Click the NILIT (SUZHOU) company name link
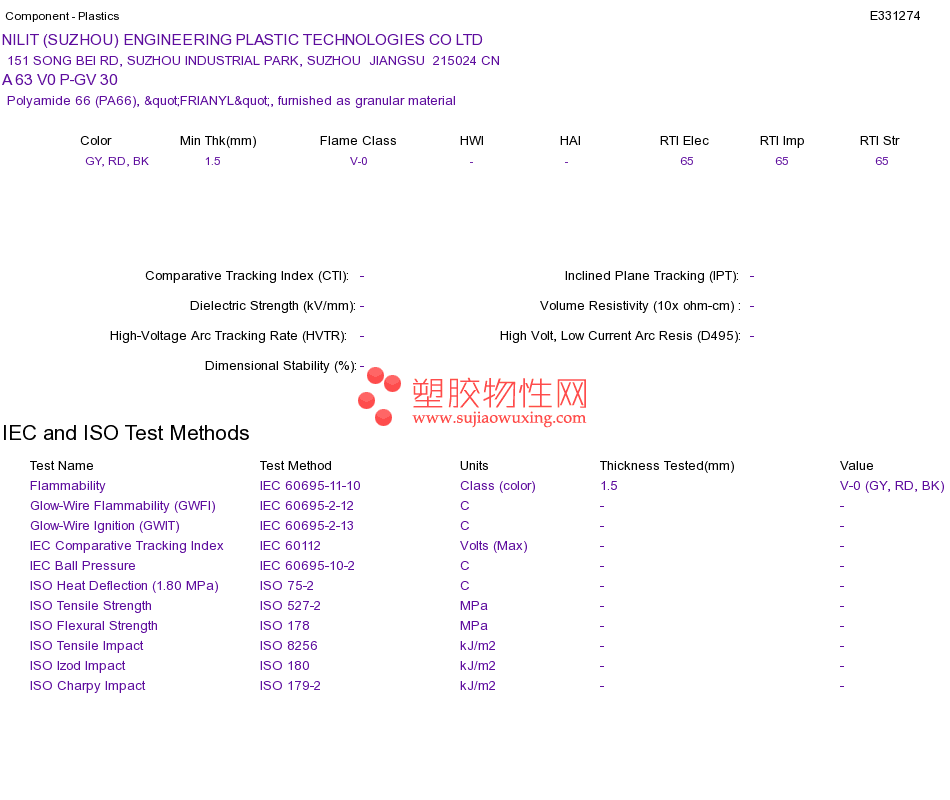 tap(242, 40)
